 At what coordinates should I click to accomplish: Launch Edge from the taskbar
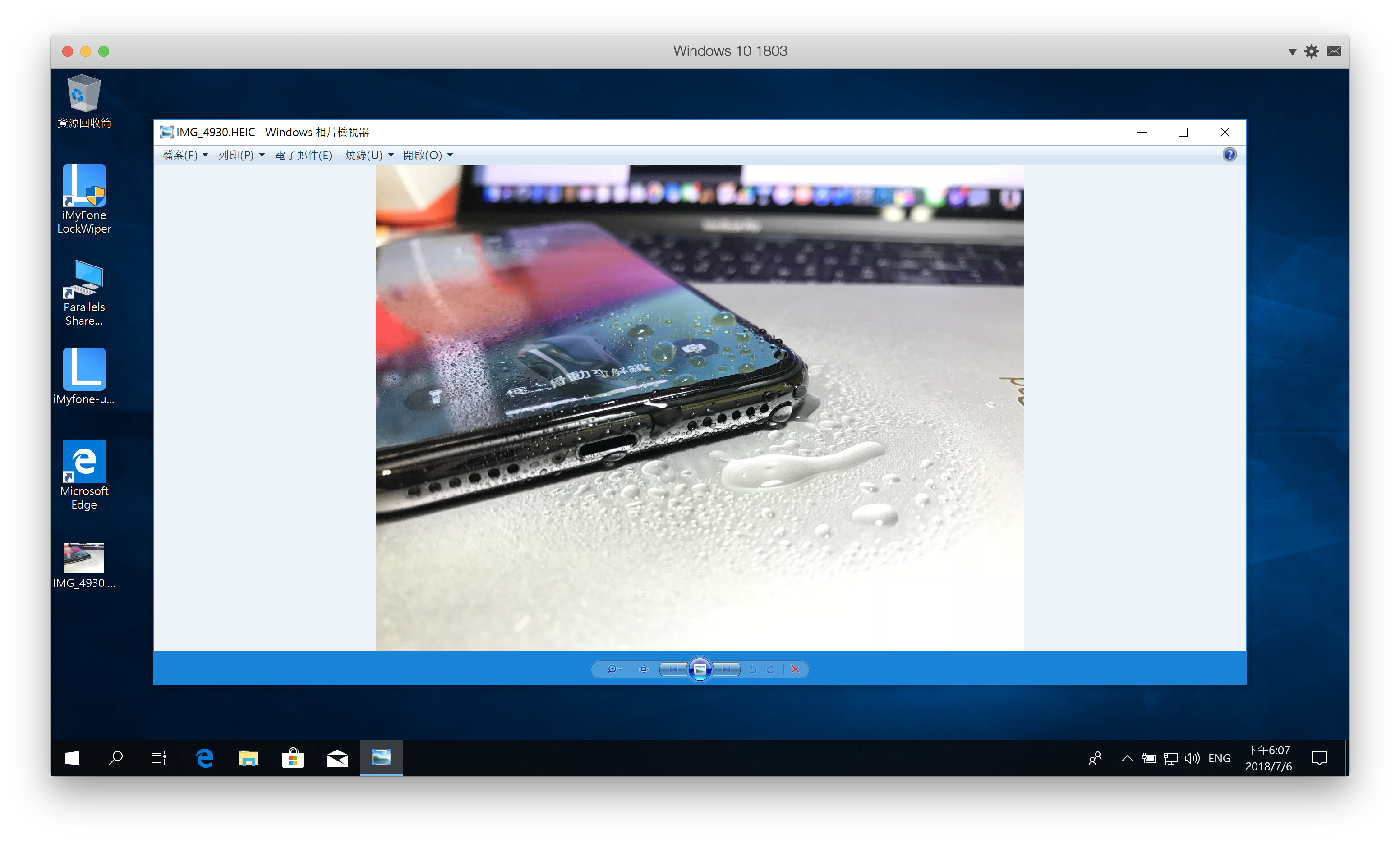point(204,758)
